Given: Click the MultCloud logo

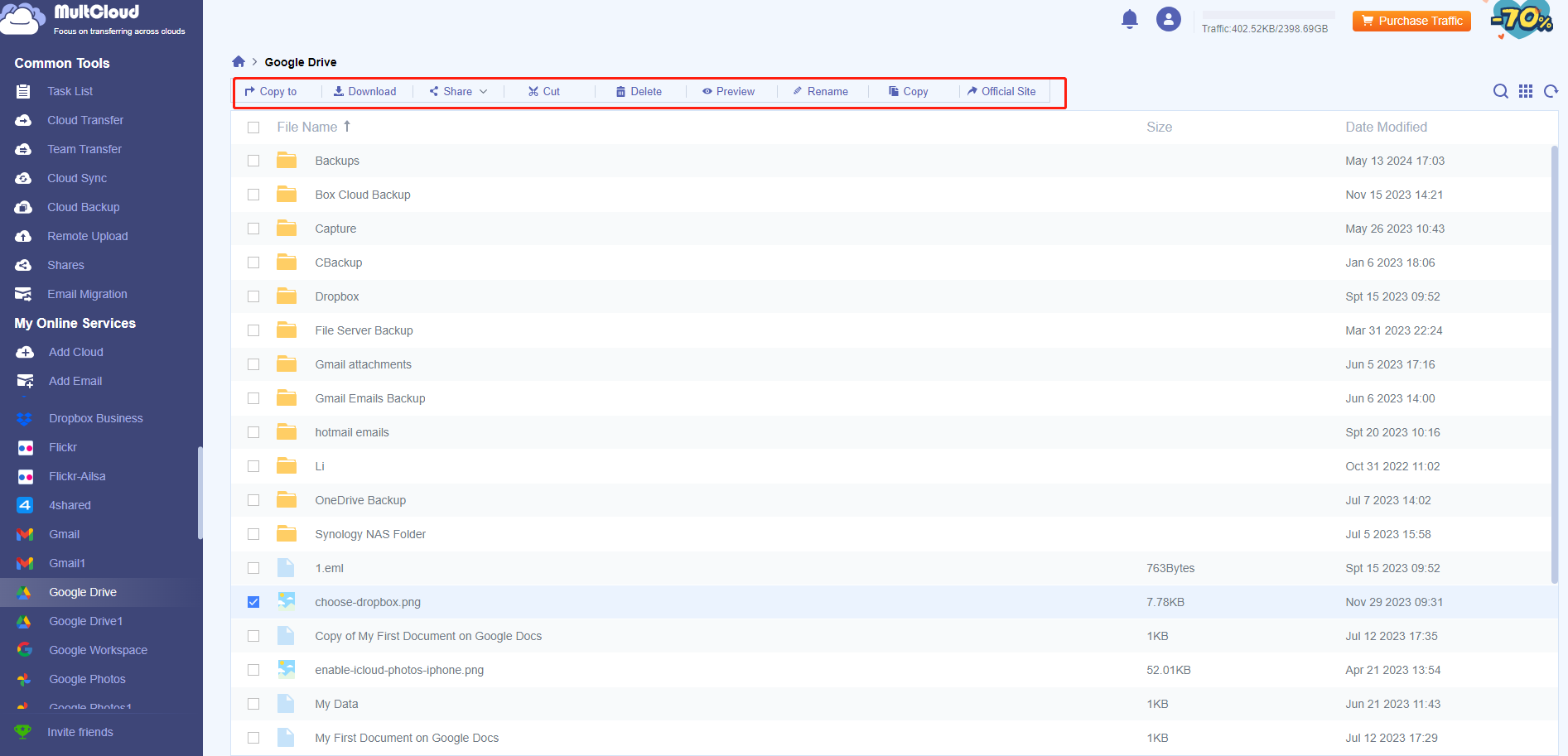Looking at the screenshot, I should tap(93, 19).
